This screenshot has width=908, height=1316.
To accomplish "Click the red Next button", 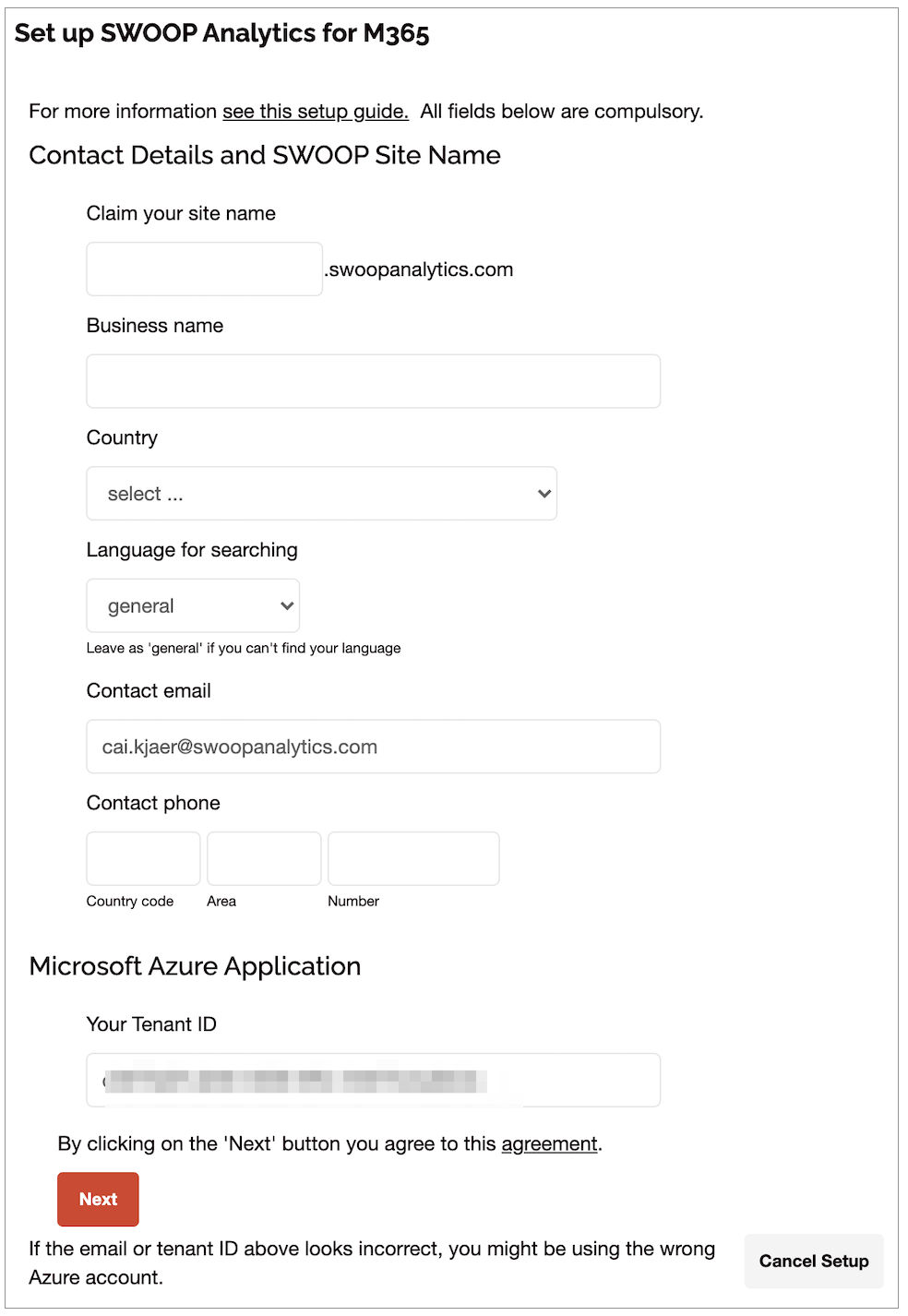I will tap(98, 1199).
